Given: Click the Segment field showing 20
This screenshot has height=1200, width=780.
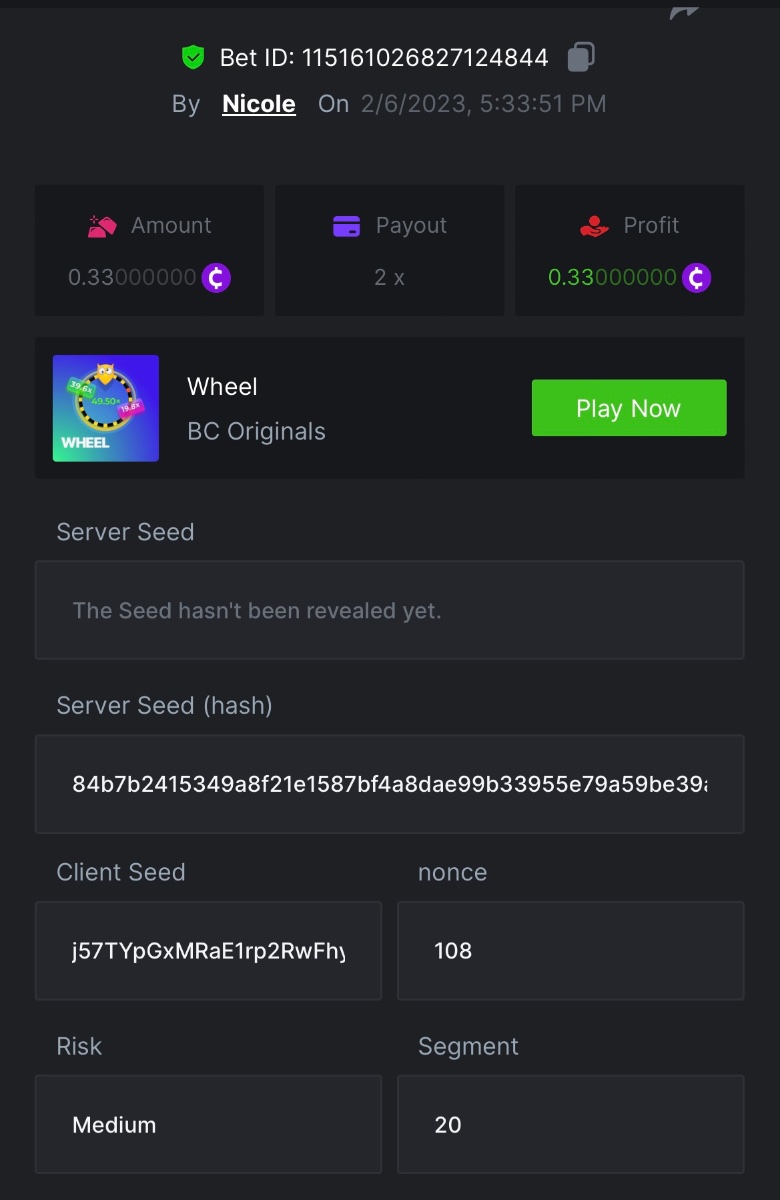Looking at the screenshot, I should tap(570, 1125).
